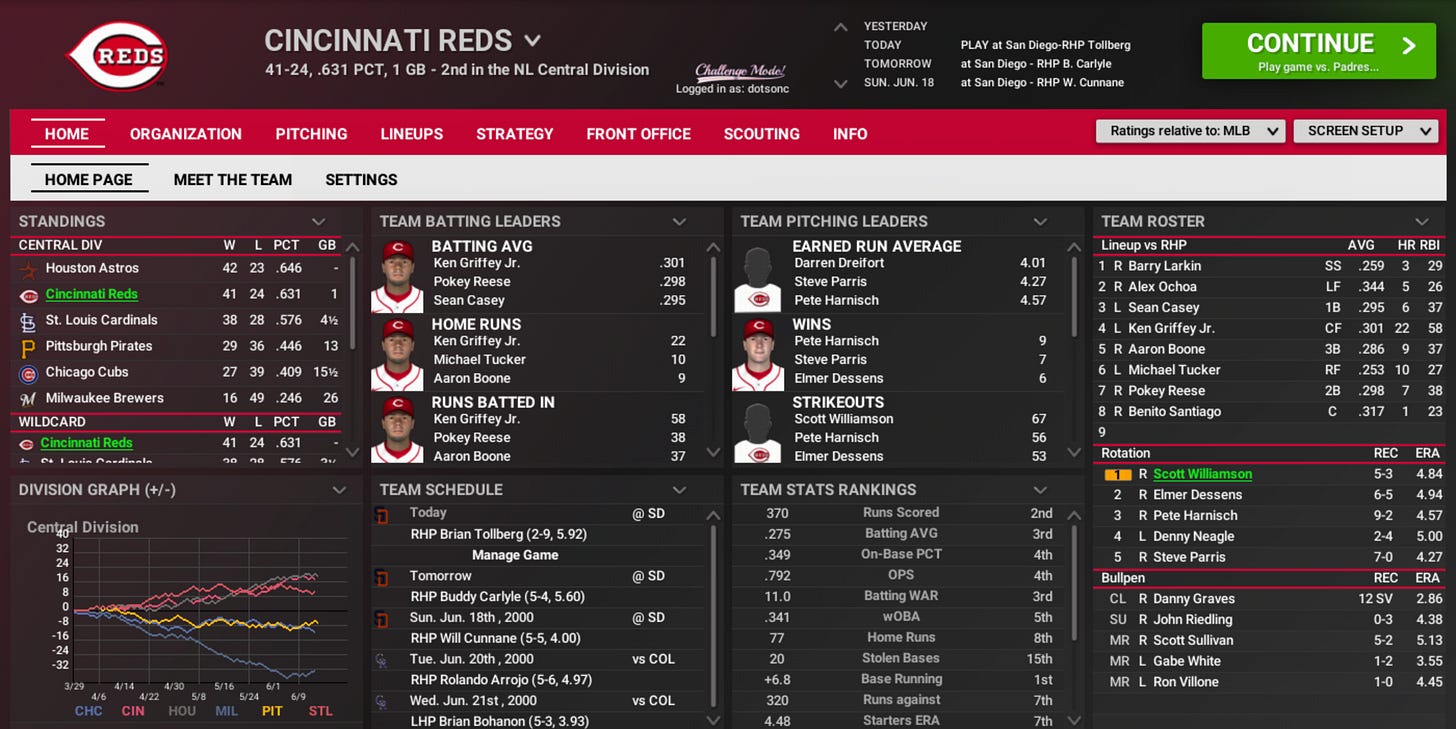
Task: Click the Team Pitching Leaders scroll down arrow
Action: pyautogui.click(x=1074, y=452)
